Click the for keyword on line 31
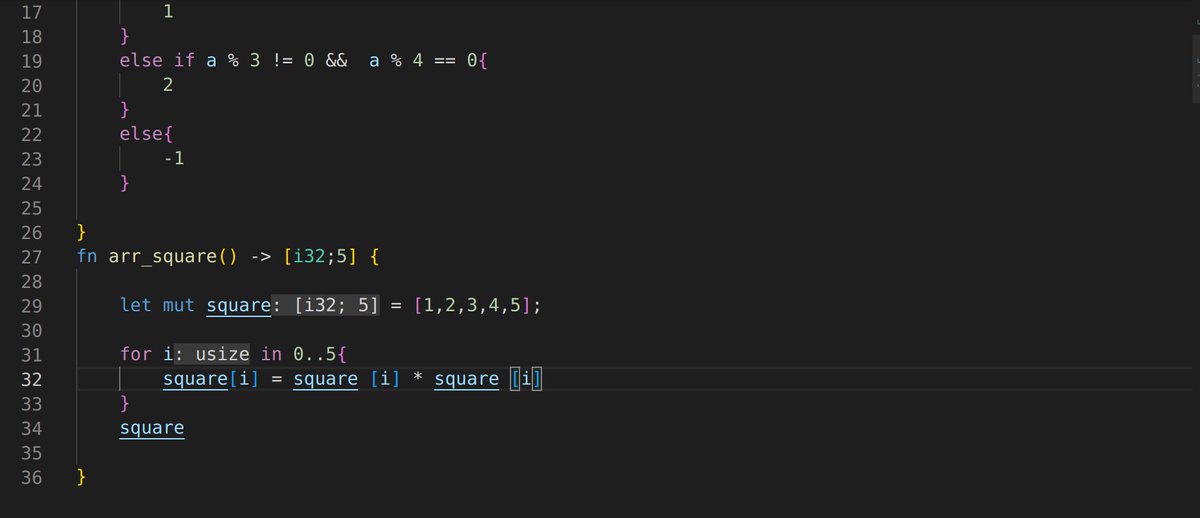This screenshot has width=1200, height=518. click(136, 355)
